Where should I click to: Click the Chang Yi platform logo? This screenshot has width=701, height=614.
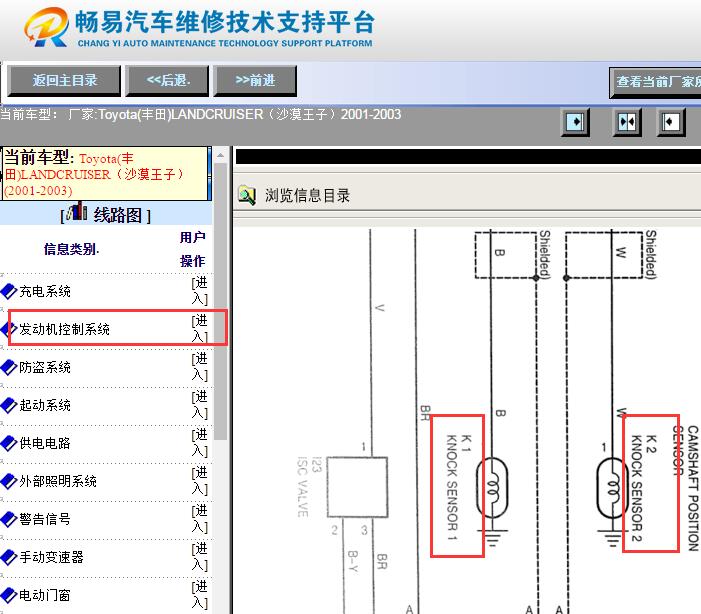pyautogui.click(x=46, y=27)
